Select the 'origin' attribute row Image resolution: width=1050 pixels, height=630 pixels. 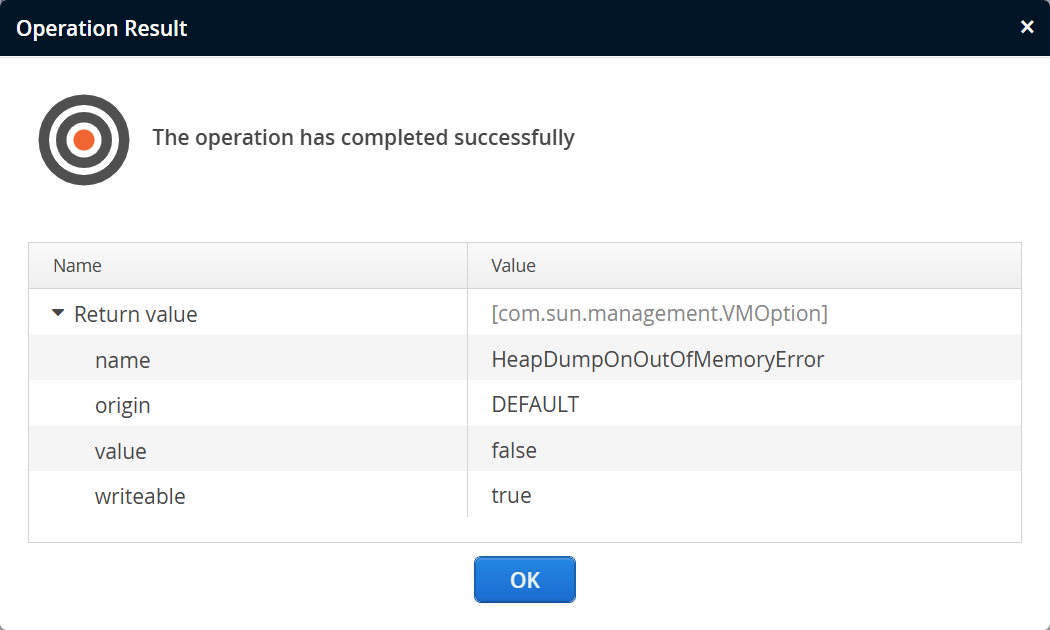122,405
